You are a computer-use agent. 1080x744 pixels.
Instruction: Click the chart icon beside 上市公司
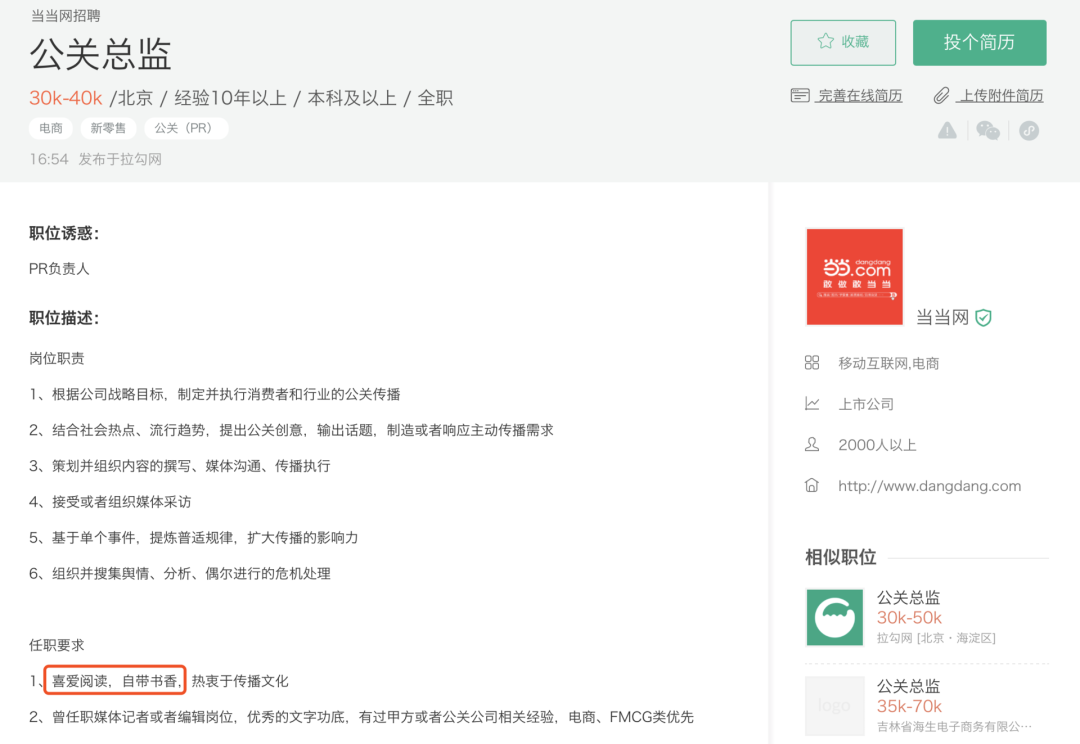coord(812,404)
